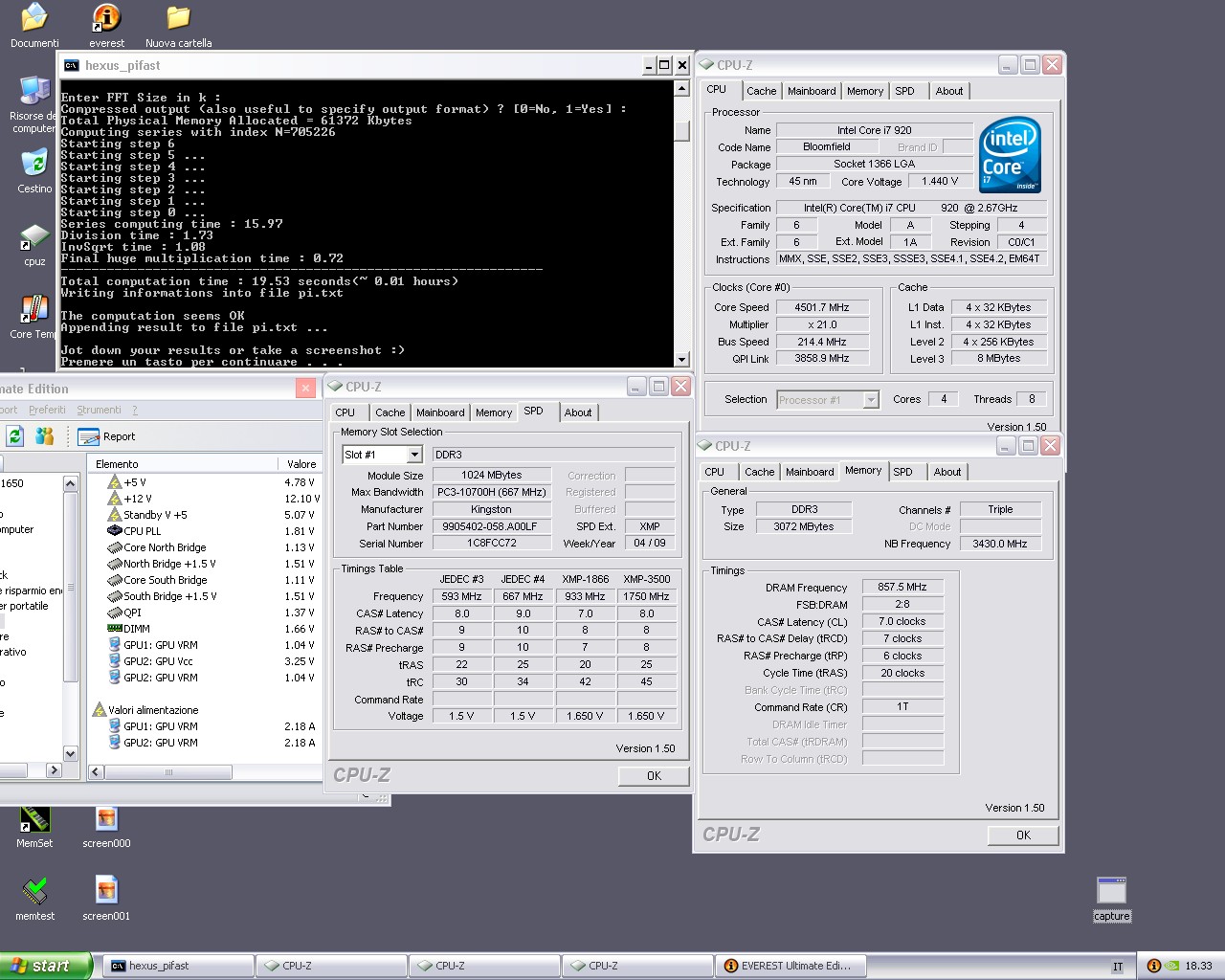Open the Nuova cartella folder icon
Image resolution: width=1225 pixels, height=980 pixels.
(178, 25)
